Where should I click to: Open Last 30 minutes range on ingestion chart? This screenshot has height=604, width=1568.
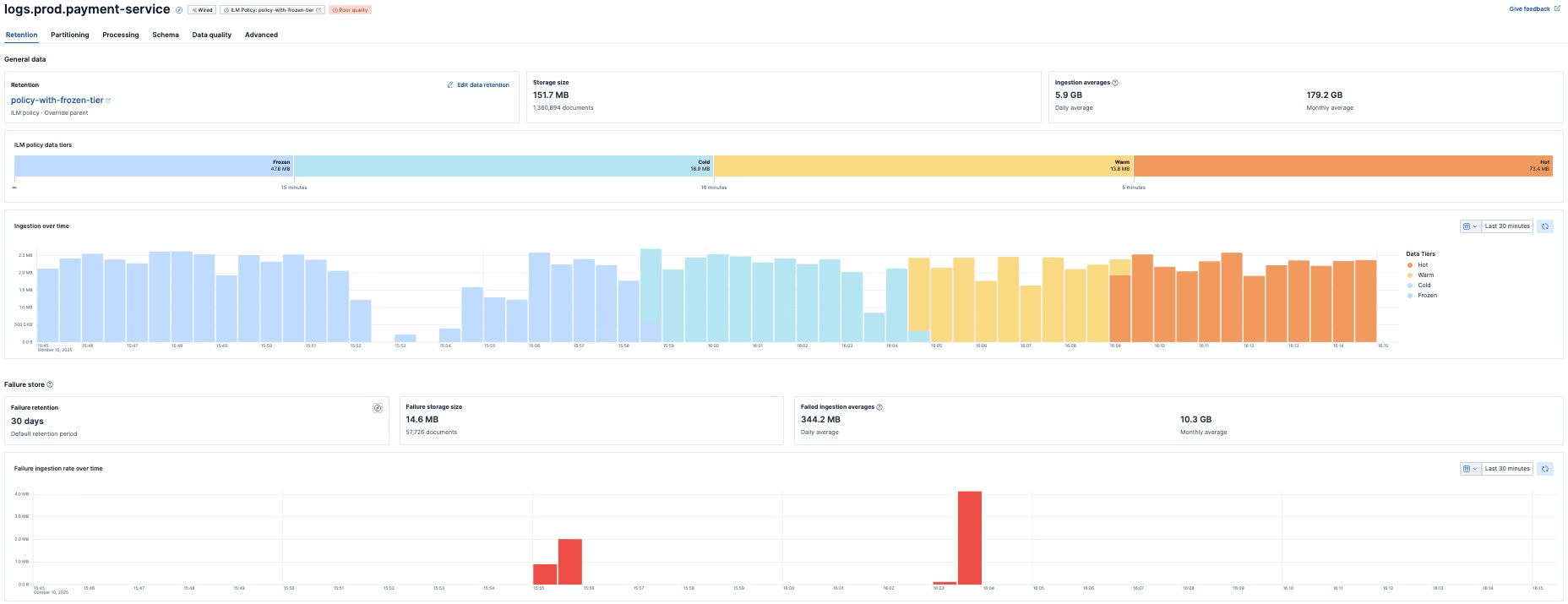[x=1507, y=226]
